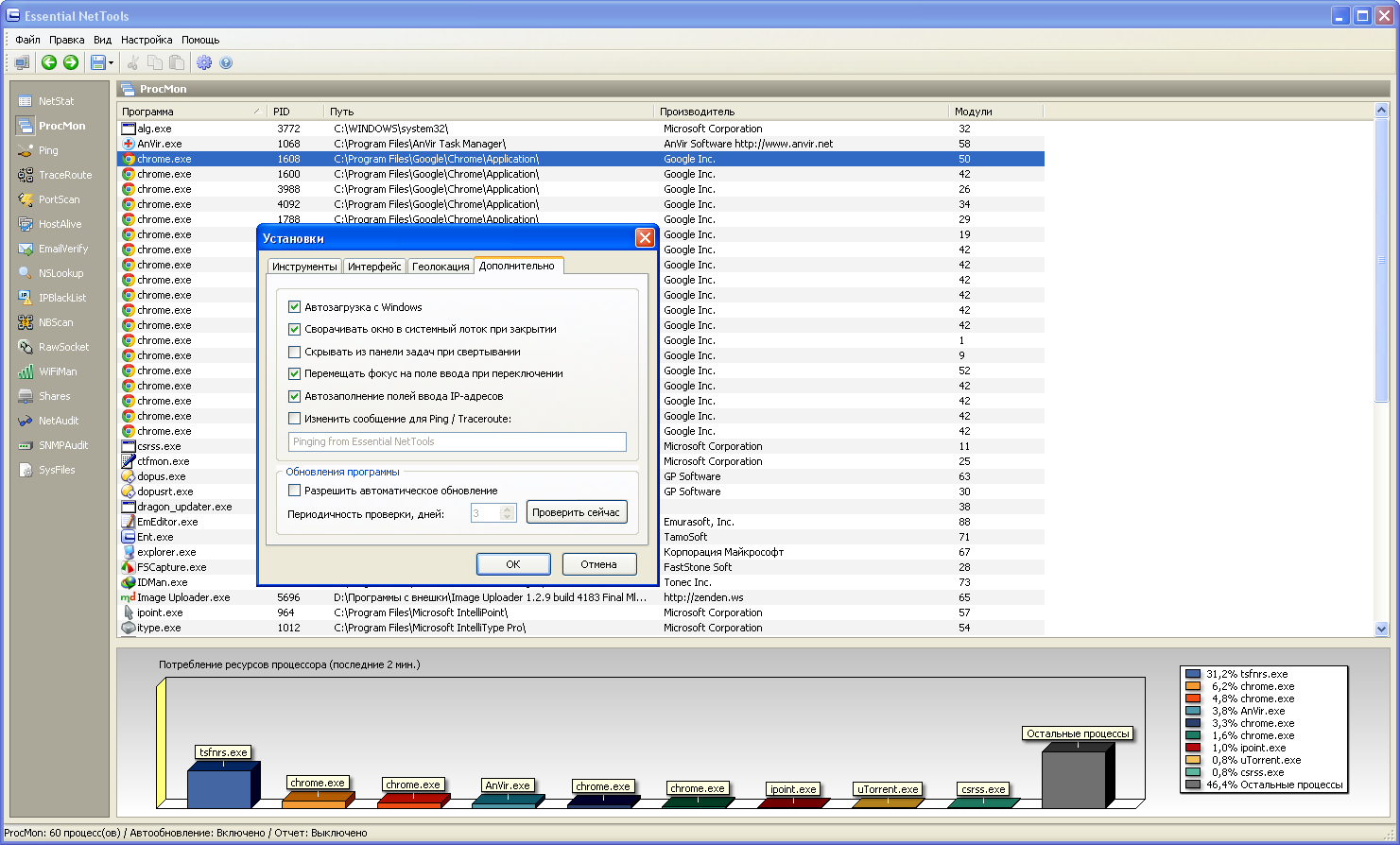Sort by the Программа column header
Screen dimensions: 1400x845
(192, 112)
